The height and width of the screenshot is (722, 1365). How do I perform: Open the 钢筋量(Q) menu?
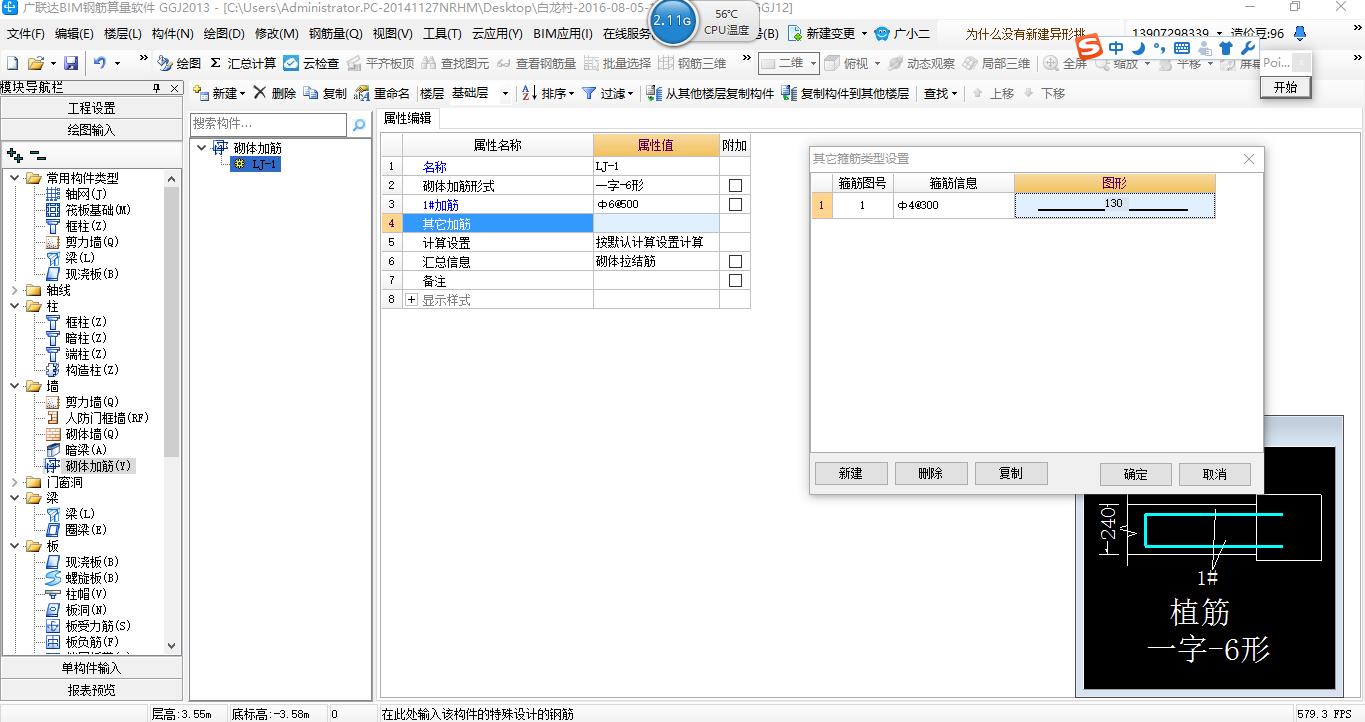(x=336, y=33)
